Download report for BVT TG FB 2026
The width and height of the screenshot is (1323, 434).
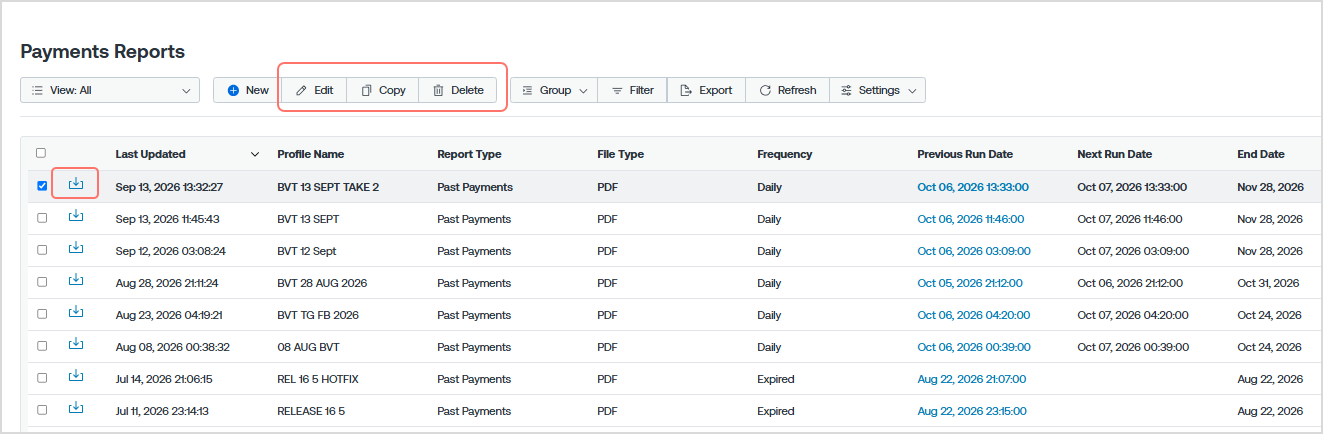coord(76,312)
